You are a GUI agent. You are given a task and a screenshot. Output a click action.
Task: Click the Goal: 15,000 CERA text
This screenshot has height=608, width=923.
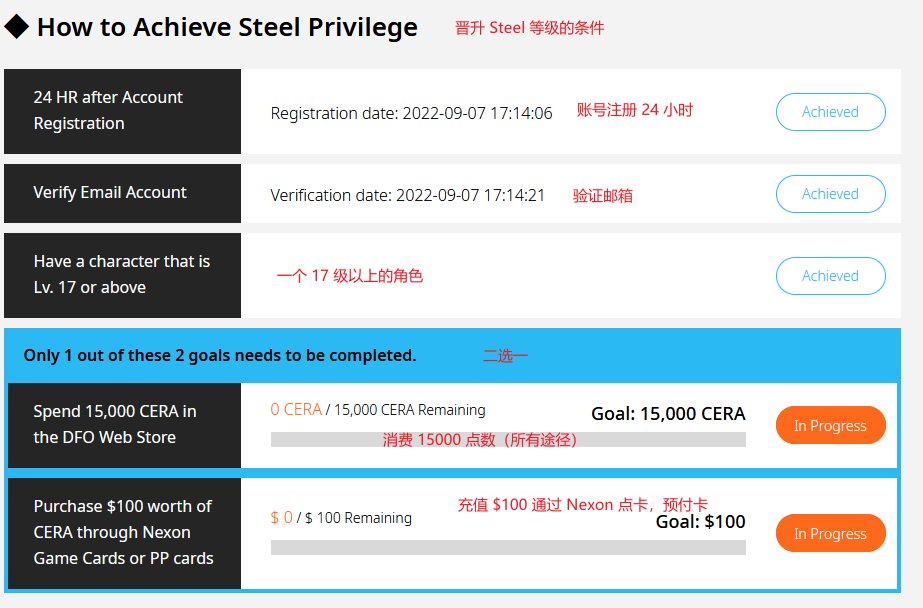coord(668,414)
